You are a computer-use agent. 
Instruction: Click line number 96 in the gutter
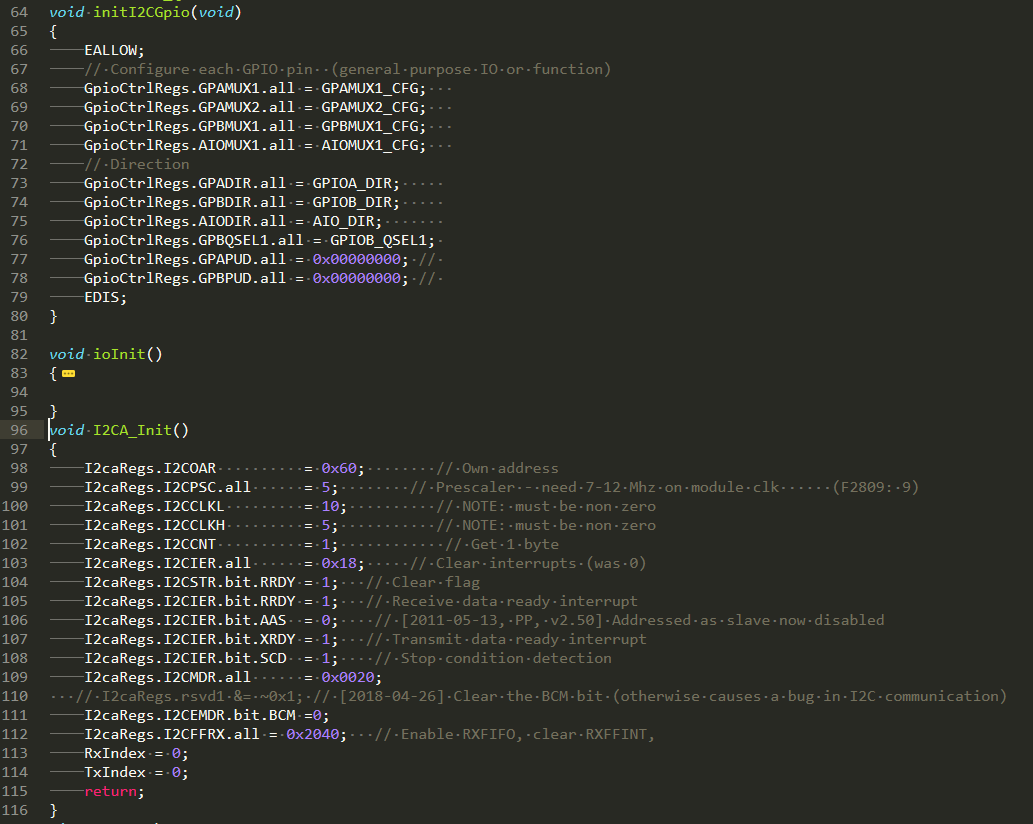(19, 430)
